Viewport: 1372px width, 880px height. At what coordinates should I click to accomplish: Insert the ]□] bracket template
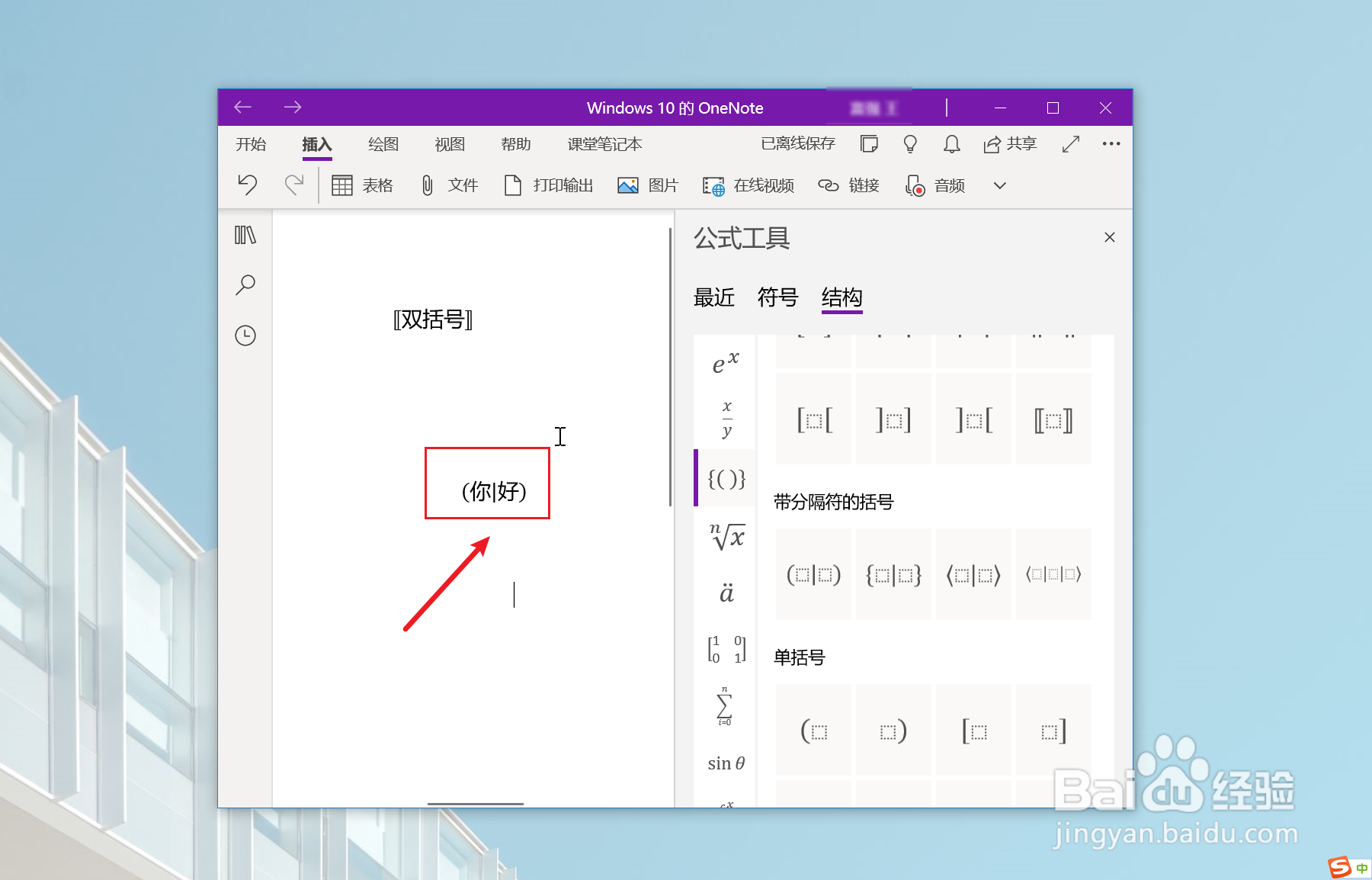893,419
